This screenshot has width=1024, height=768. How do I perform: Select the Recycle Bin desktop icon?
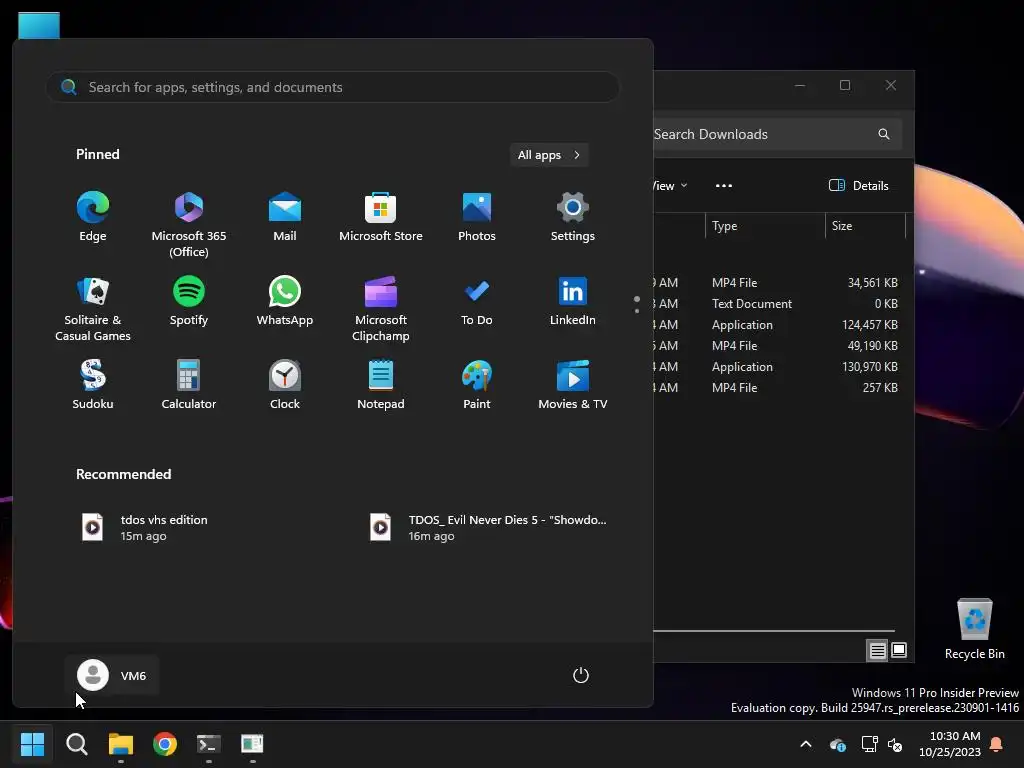point(974,628)
